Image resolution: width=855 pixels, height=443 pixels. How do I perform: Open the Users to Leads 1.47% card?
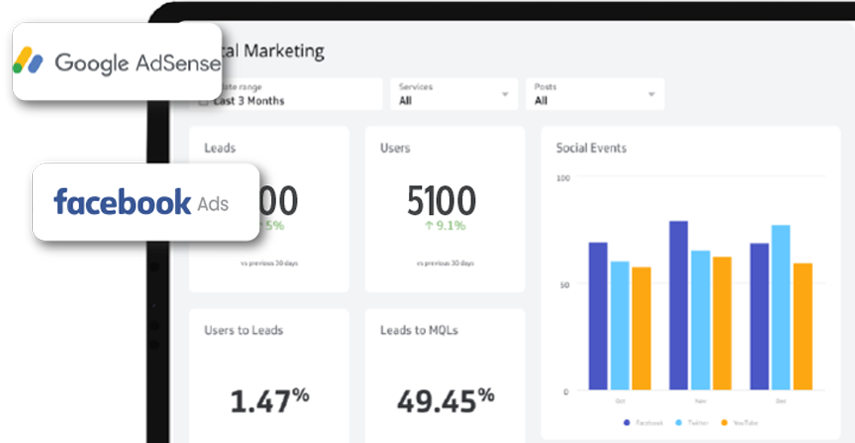pyautogui.click(x=268, y=375)
